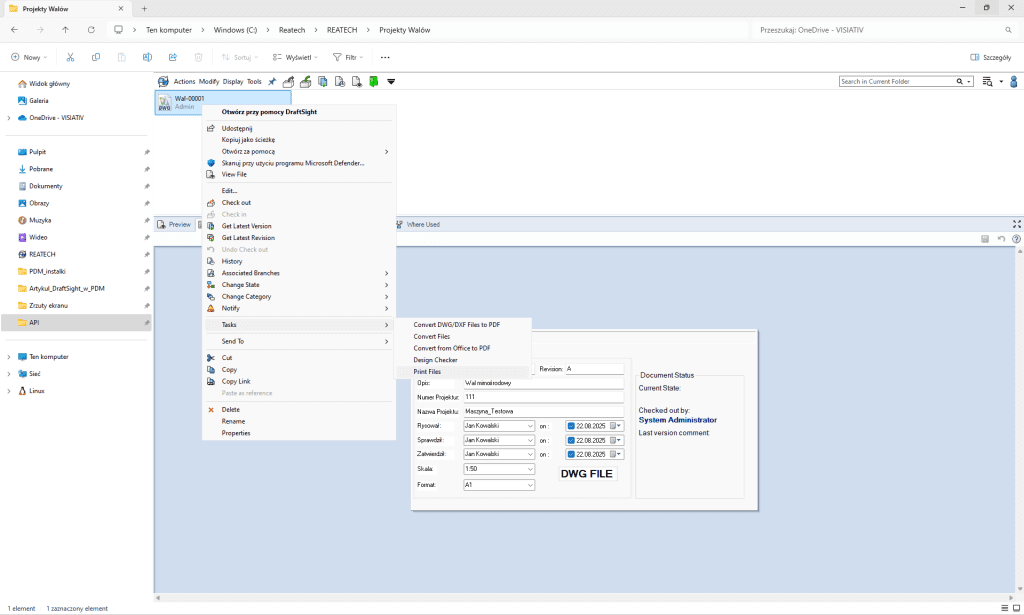Click the Delete trash icon in Explorer toolbar
Screen dimensions: 1024x615
(x=199, y=57)
